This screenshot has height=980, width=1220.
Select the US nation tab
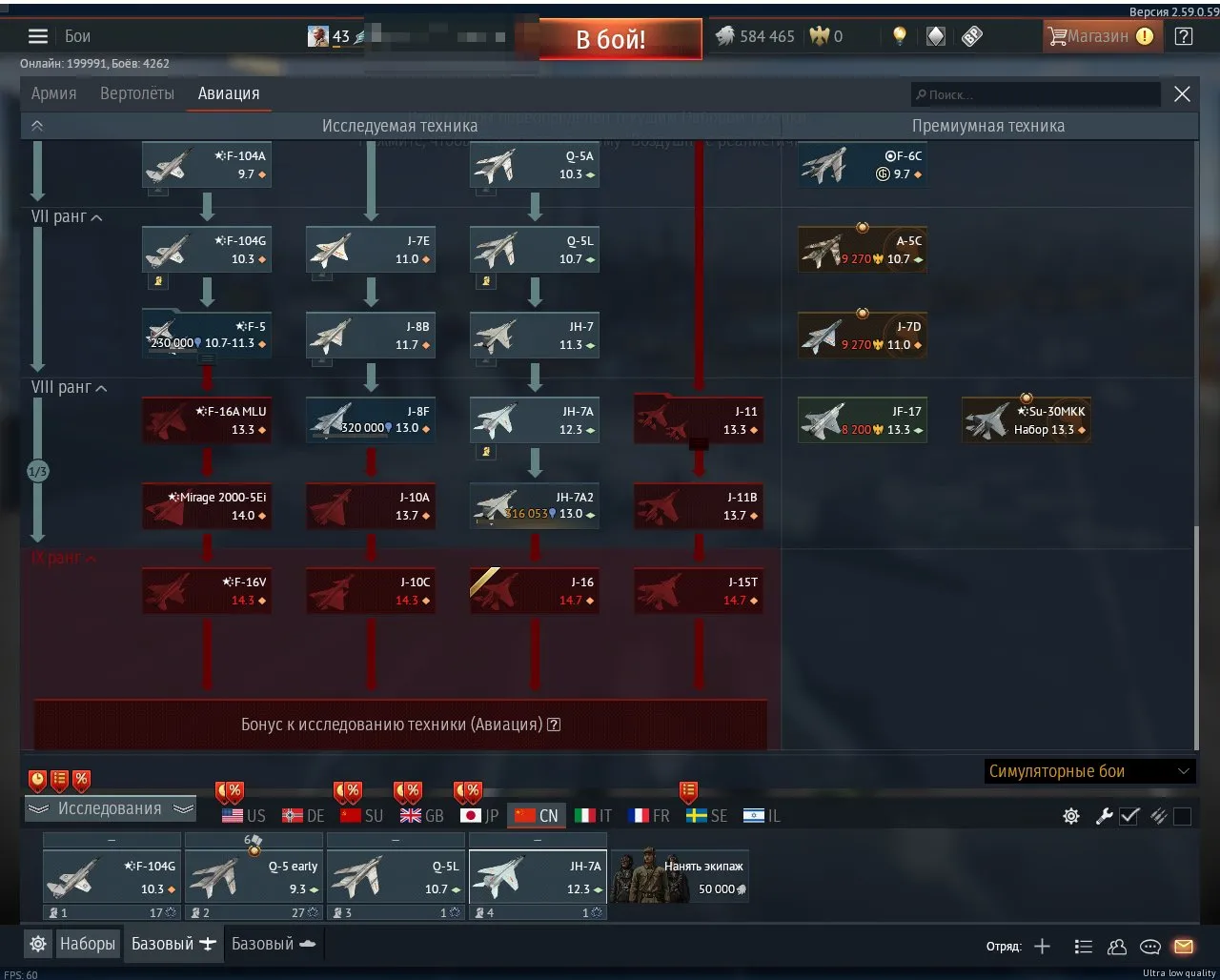244,816
